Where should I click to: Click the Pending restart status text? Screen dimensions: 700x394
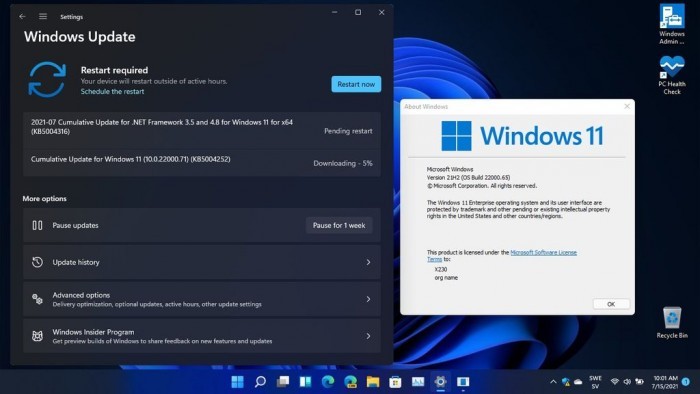(x=348, y=131)
